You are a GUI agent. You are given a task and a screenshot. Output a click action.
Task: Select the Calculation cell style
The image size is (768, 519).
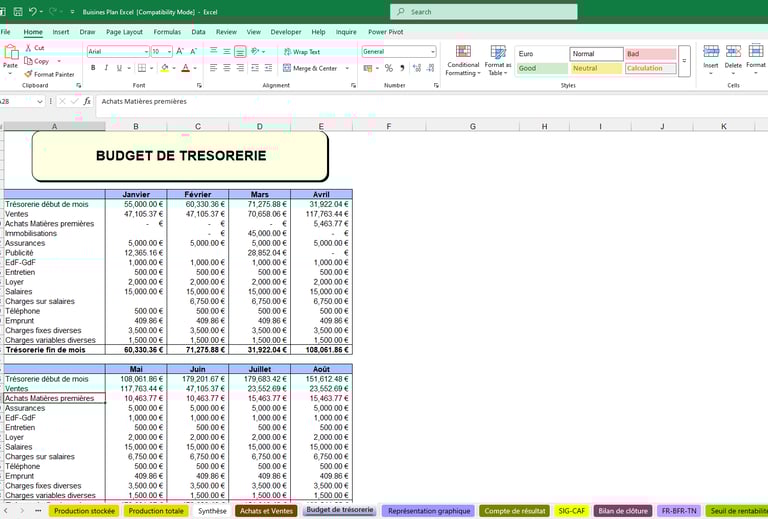(x=650, y=69)
